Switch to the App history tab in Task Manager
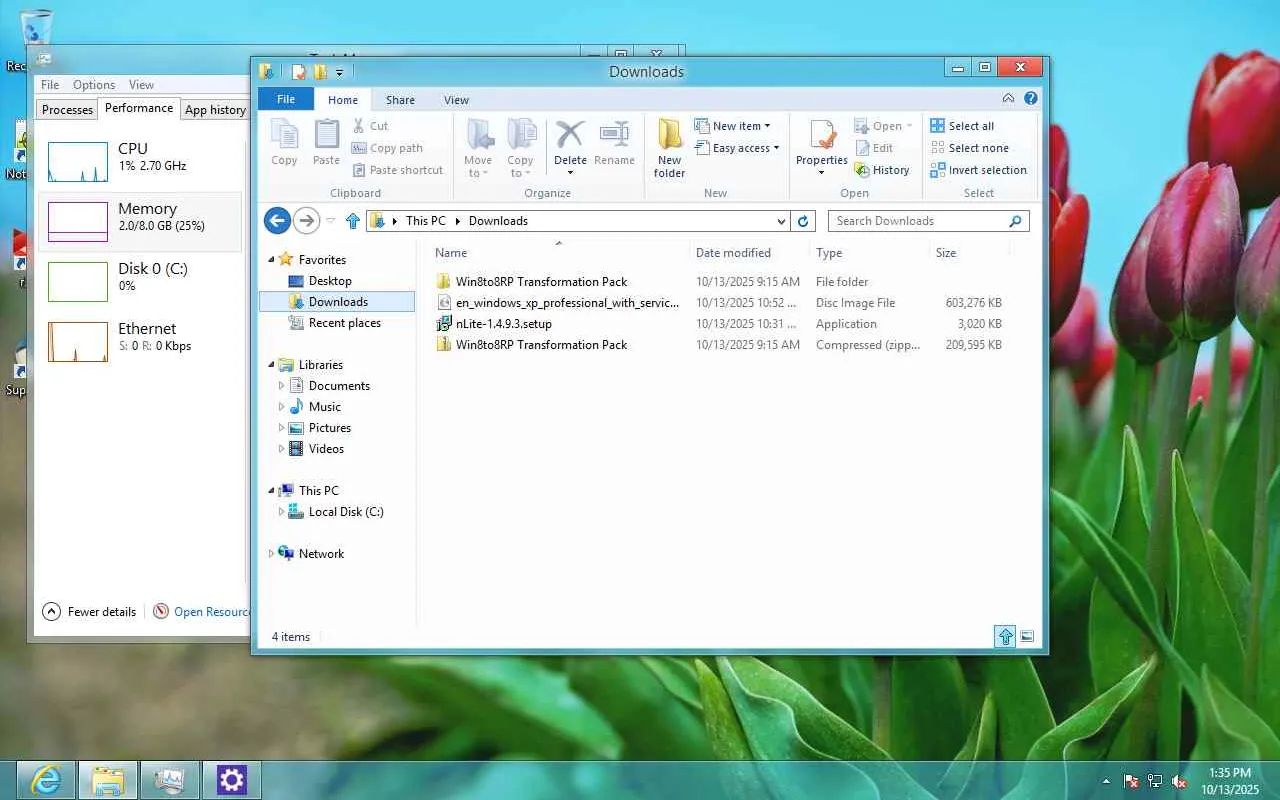 (215, 110)
